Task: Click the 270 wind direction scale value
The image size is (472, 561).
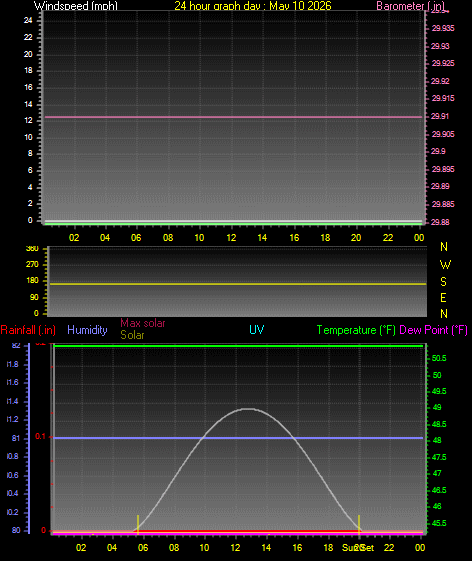Action: (x=32, y=265)
